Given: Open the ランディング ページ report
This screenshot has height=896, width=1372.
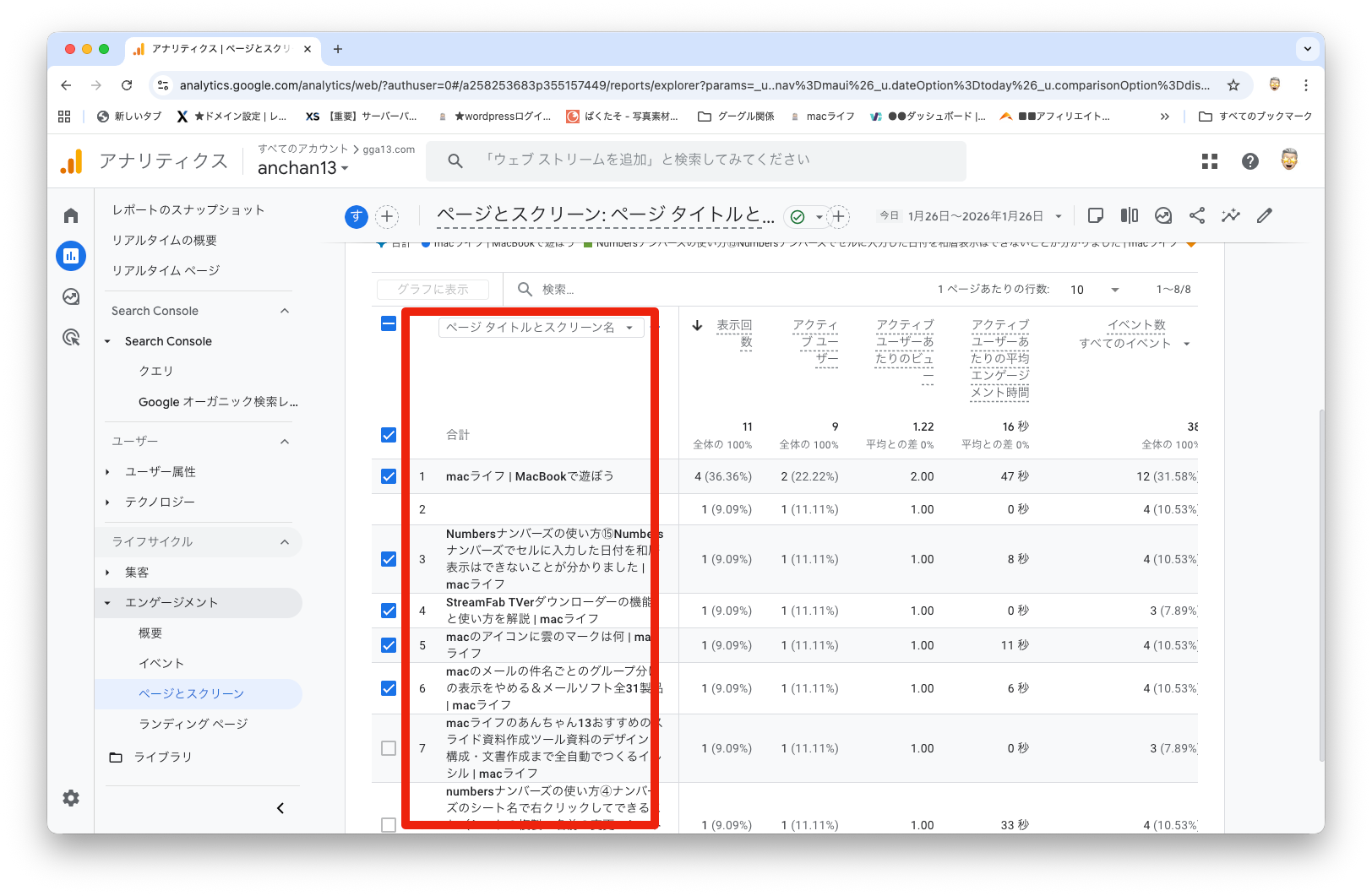Looking at the screenshot, I should [x=193, y=724].
